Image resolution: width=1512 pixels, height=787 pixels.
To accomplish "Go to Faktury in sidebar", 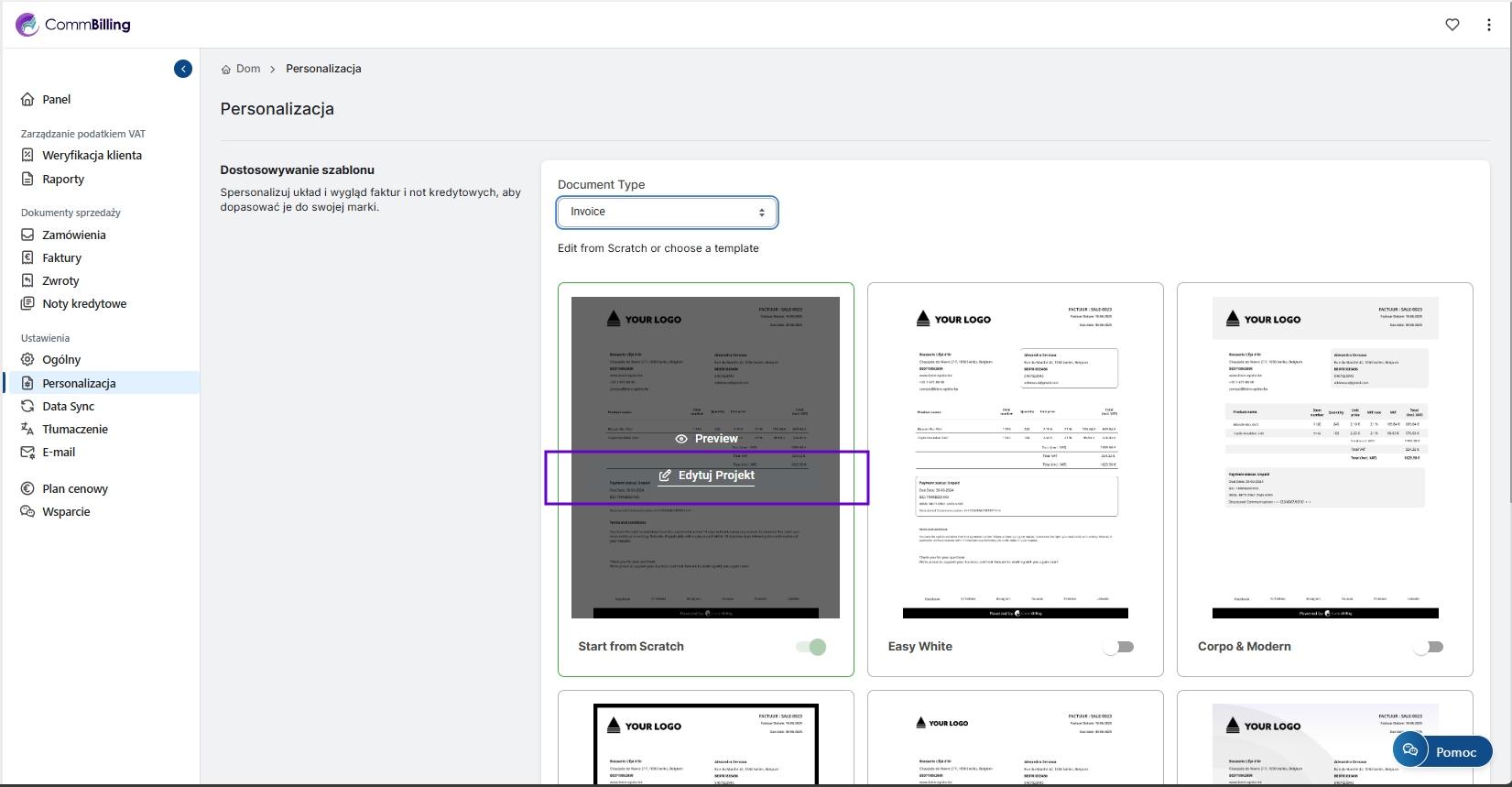I will [x=61, y=258].
